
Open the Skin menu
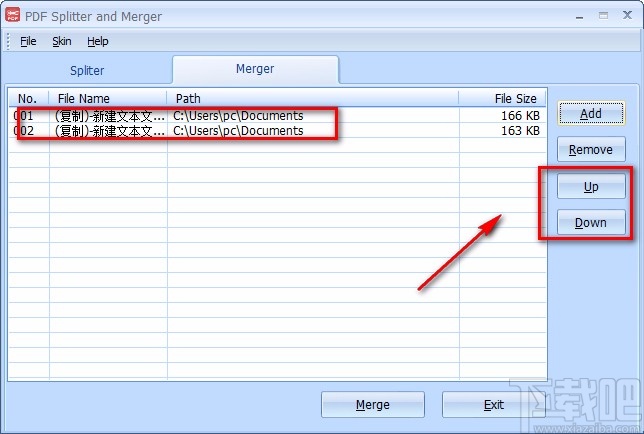(62, 41)
